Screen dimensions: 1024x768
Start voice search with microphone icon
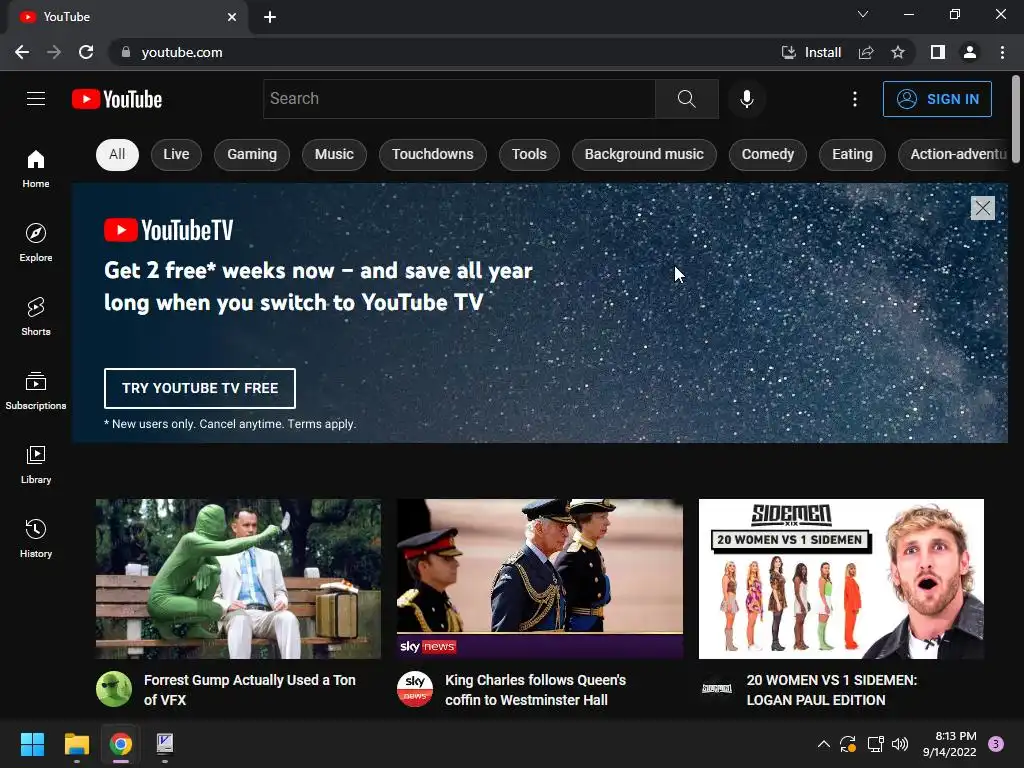pyautogui.click(x=746, y=99)
